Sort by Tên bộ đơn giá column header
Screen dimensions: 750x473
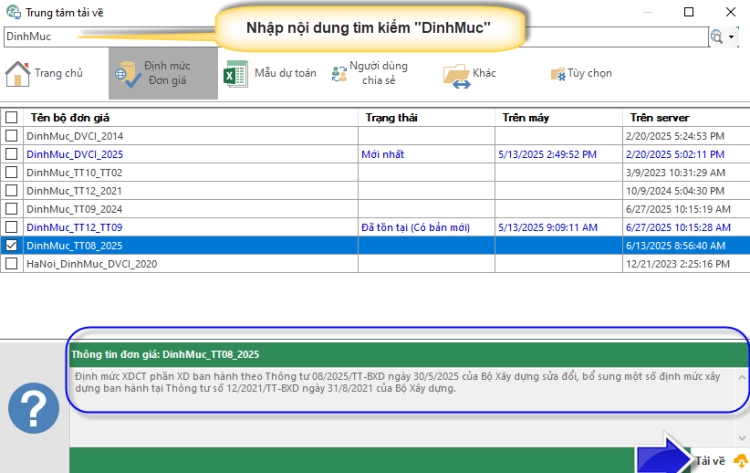[x=190, y=118]
